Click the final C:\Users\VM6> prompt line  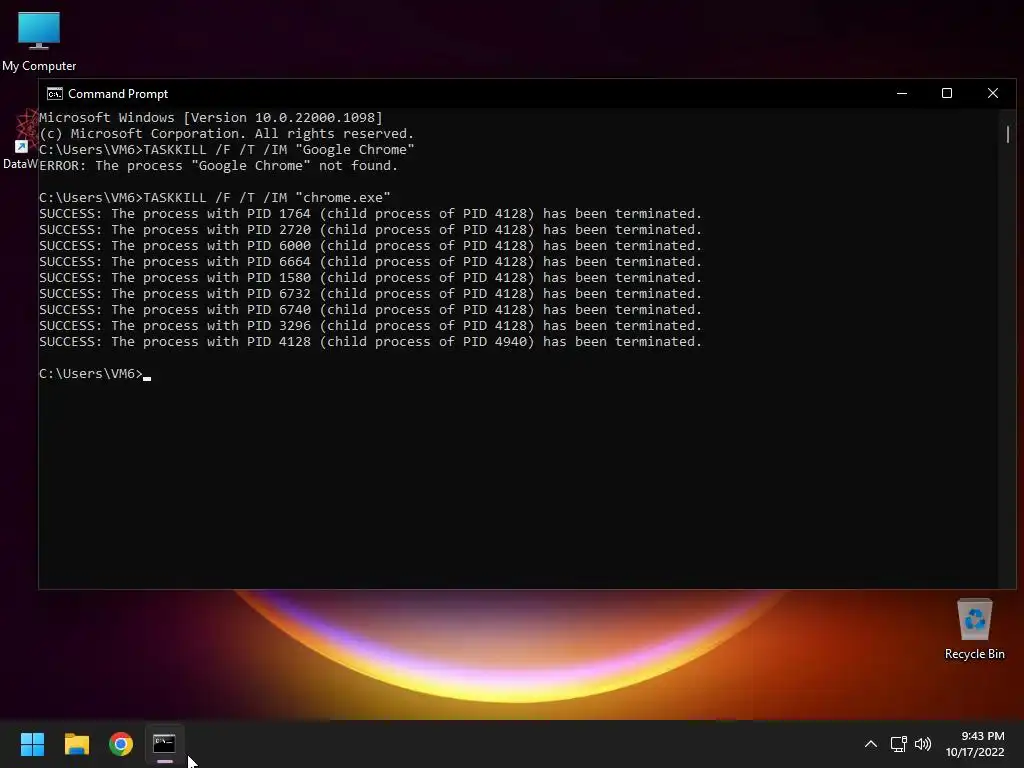click(95, 374)
